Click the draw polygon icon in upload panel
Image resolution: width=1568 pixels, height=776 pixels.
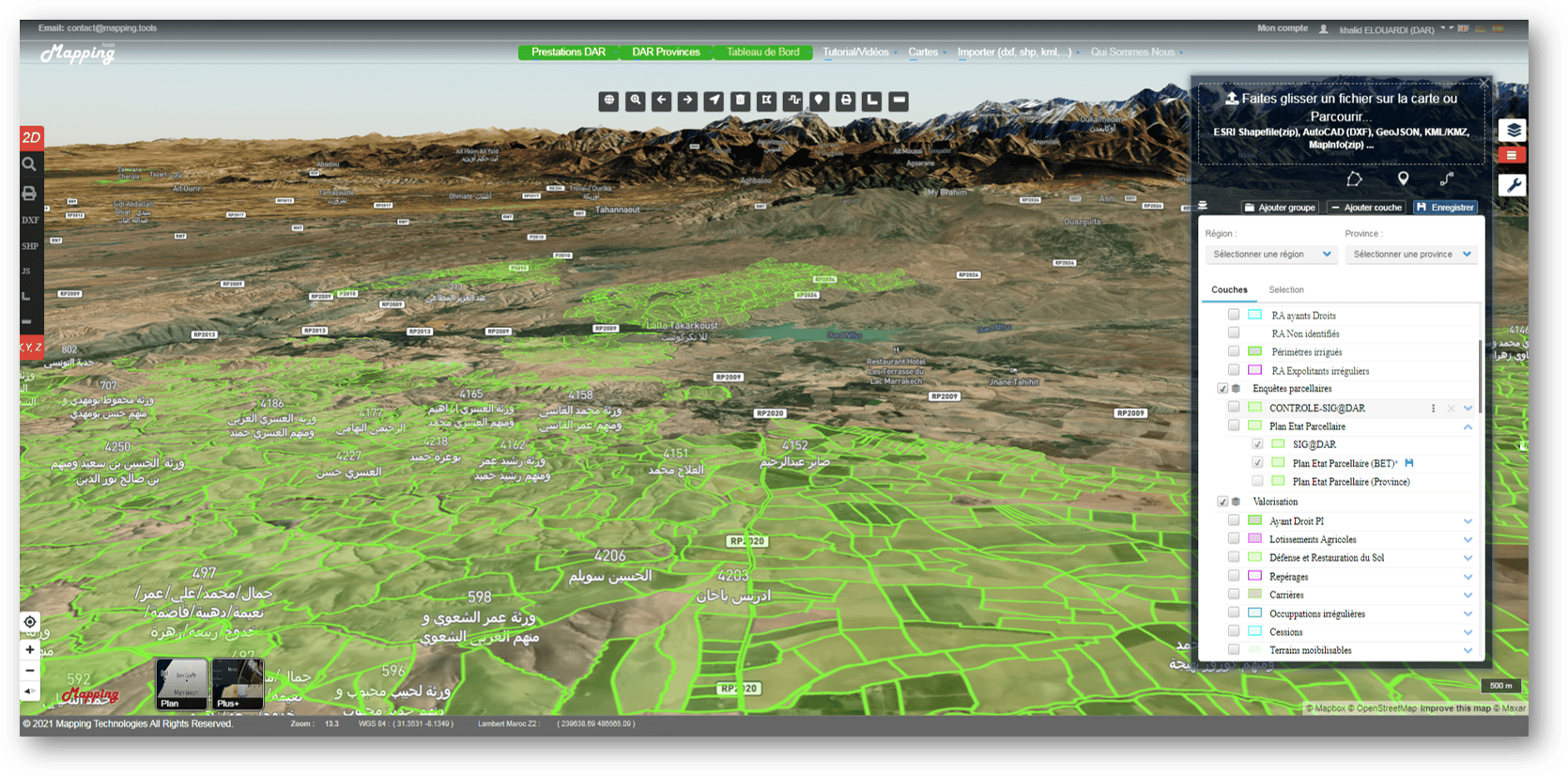coord(1354,178)
